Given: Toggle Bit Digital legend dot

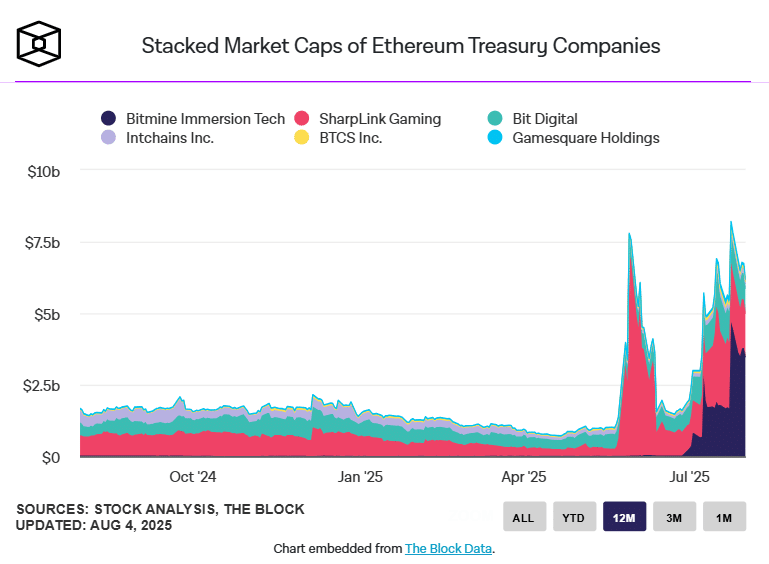Looking at the screenshot, I should click(x=495, y=119).
